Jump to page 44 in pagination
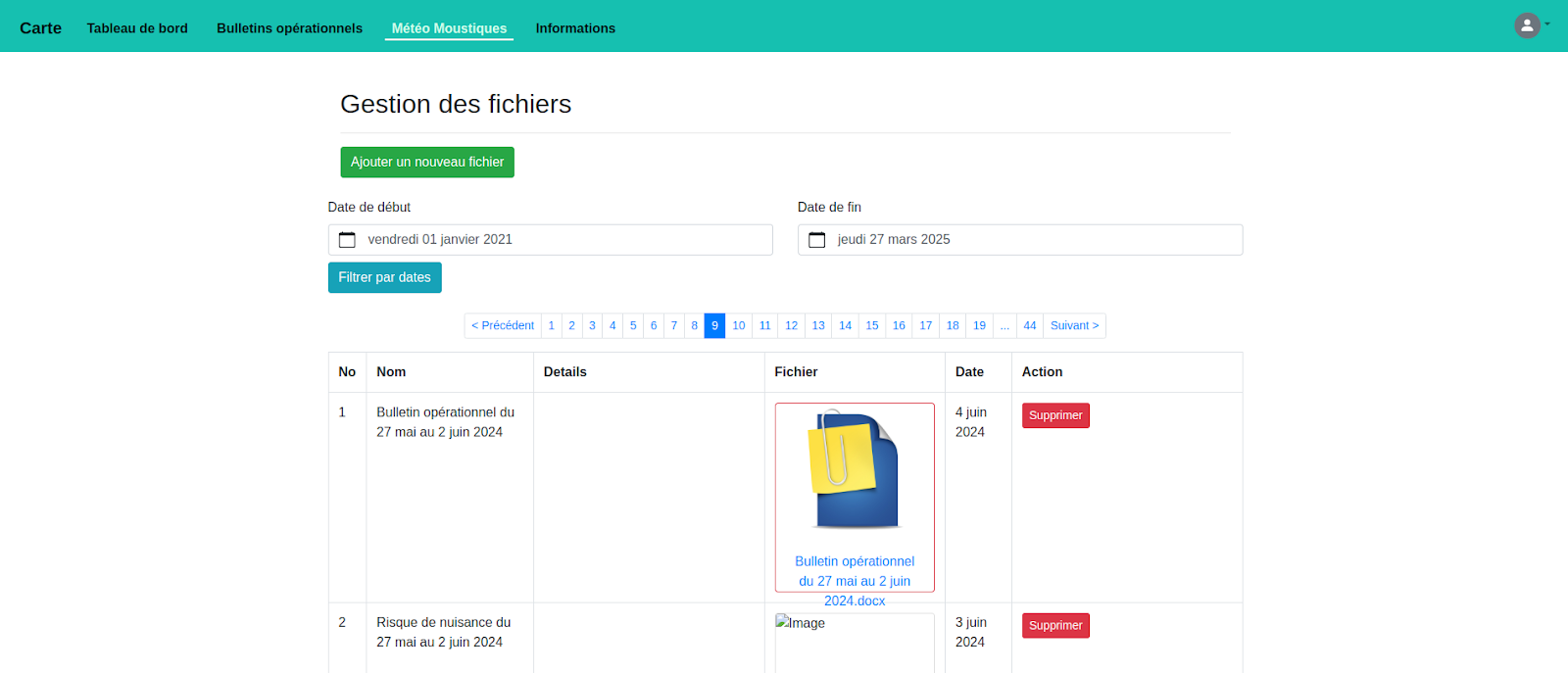 click(1029, 326)
